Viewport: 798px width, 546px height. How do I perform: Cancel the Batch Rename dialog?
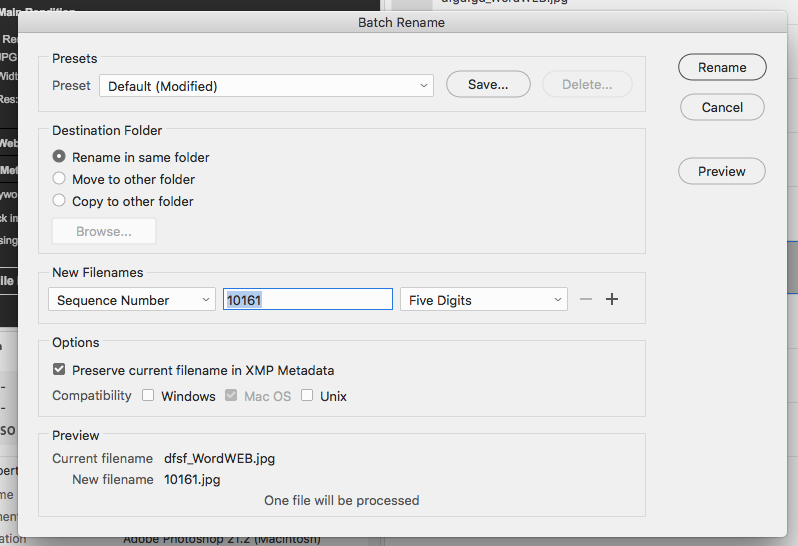pos(722,107)
